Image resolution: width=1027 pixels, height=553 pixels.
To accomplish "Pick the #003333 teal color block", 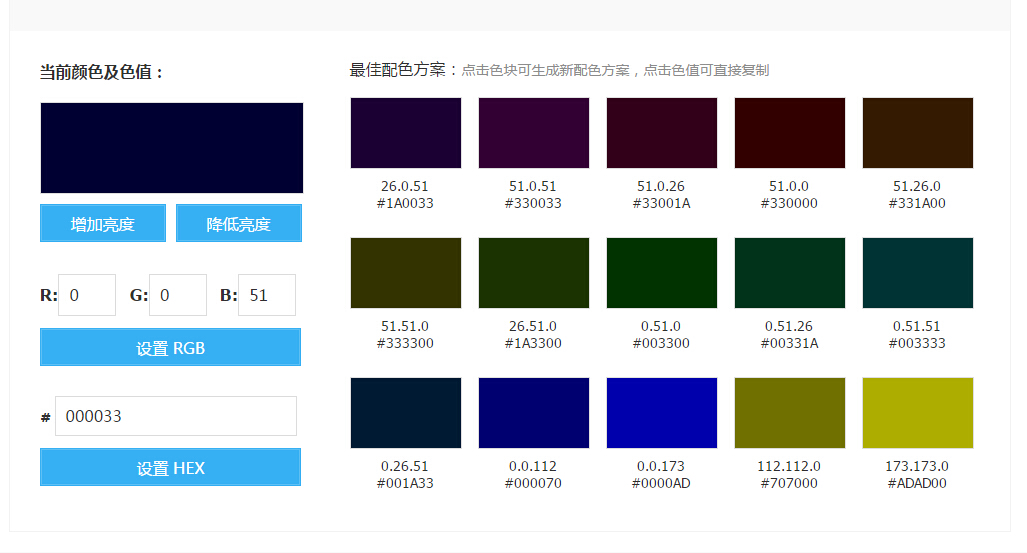I will 918,273.
